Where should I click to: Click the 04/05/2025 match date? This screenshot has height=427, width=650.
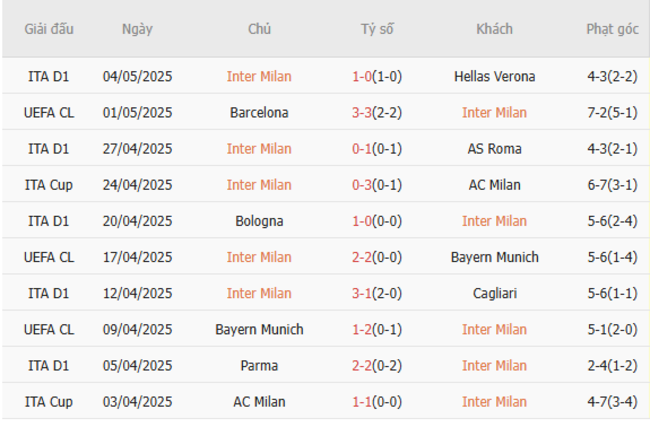click(x=137, y=76)
